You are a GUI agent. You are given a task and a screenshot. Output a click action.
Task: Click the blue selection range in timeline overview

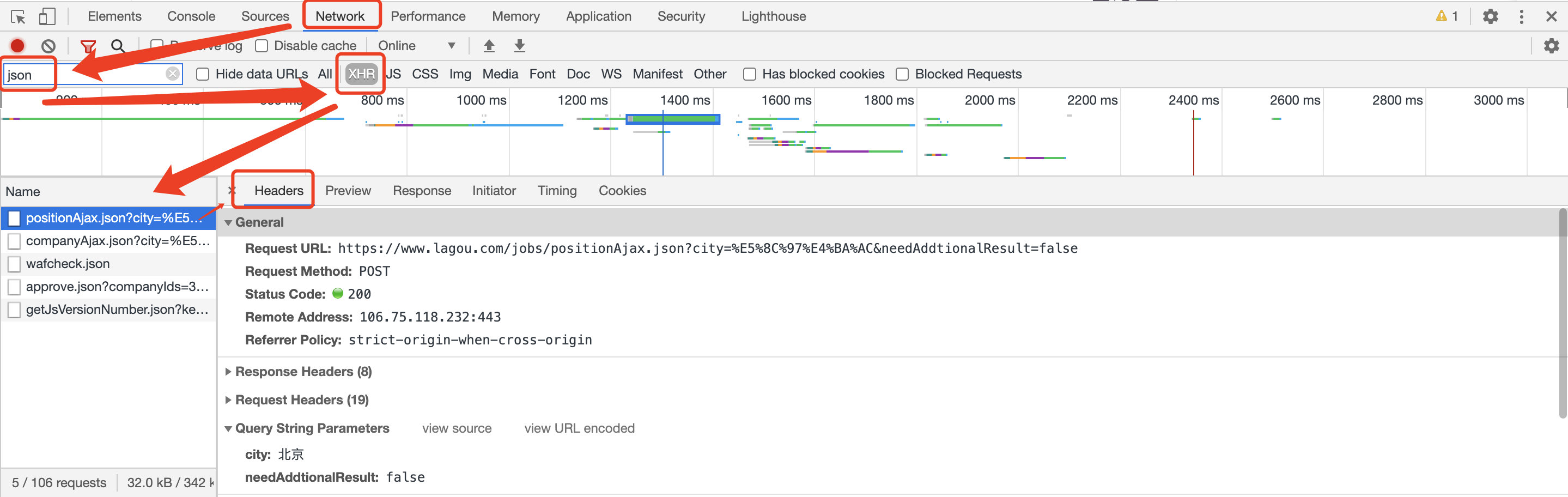pyautogui.click(x=673, y=119)
